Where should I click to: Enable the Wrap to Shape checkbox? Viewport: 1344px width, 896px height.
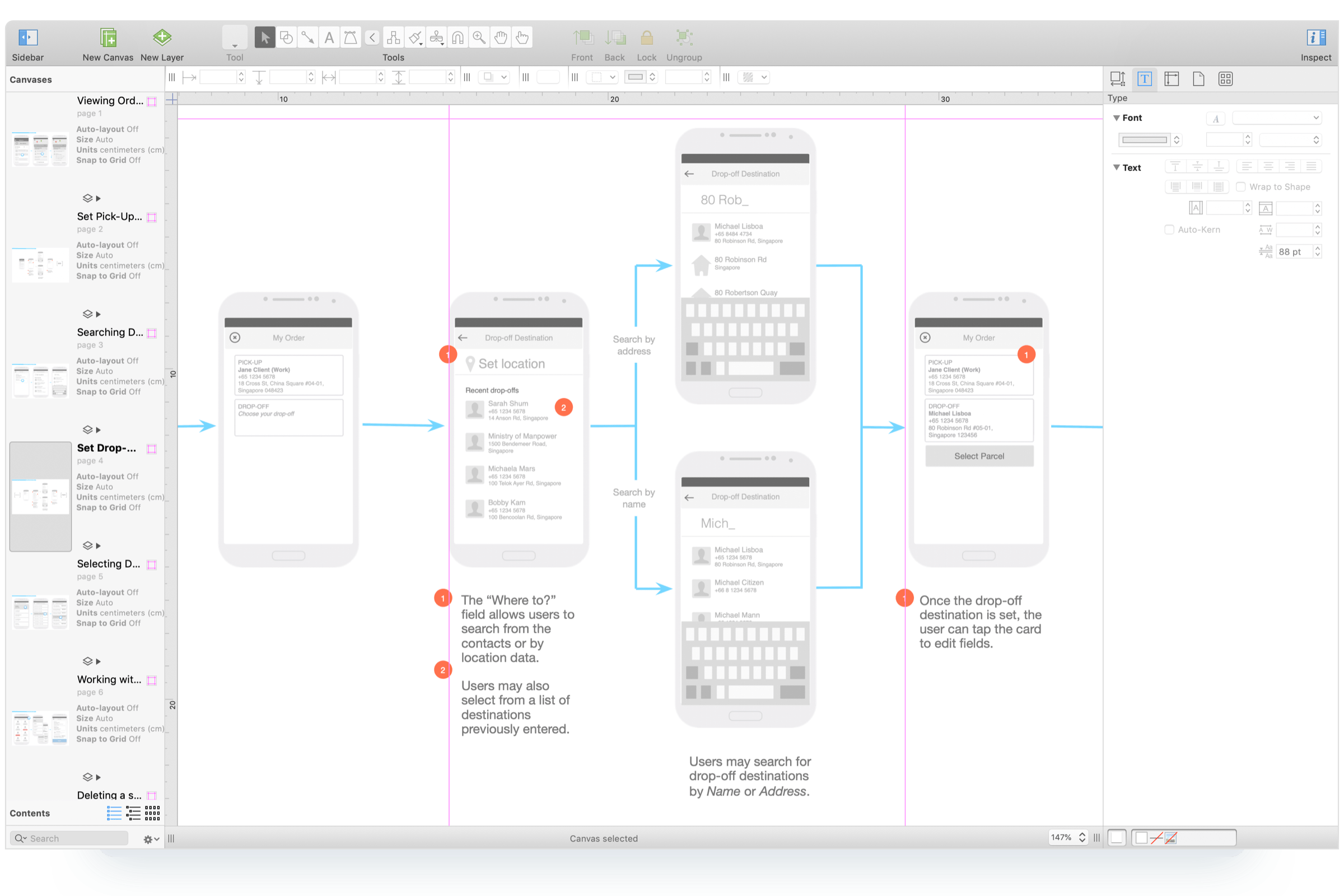click(x=1240, y=187)
